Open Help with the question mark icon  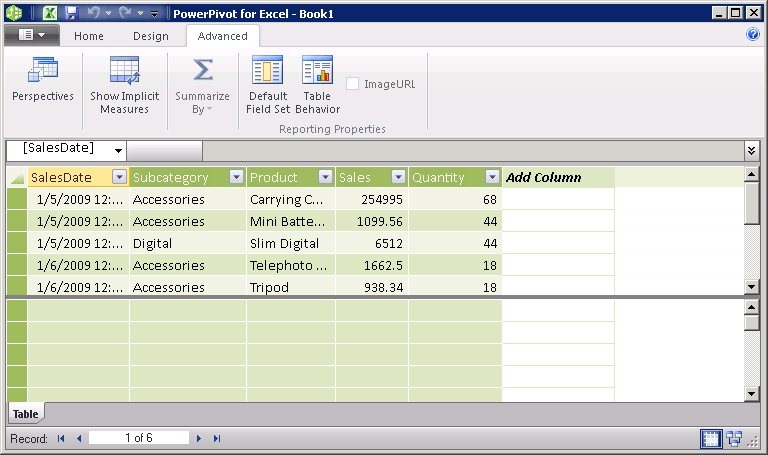coord(752,34)
